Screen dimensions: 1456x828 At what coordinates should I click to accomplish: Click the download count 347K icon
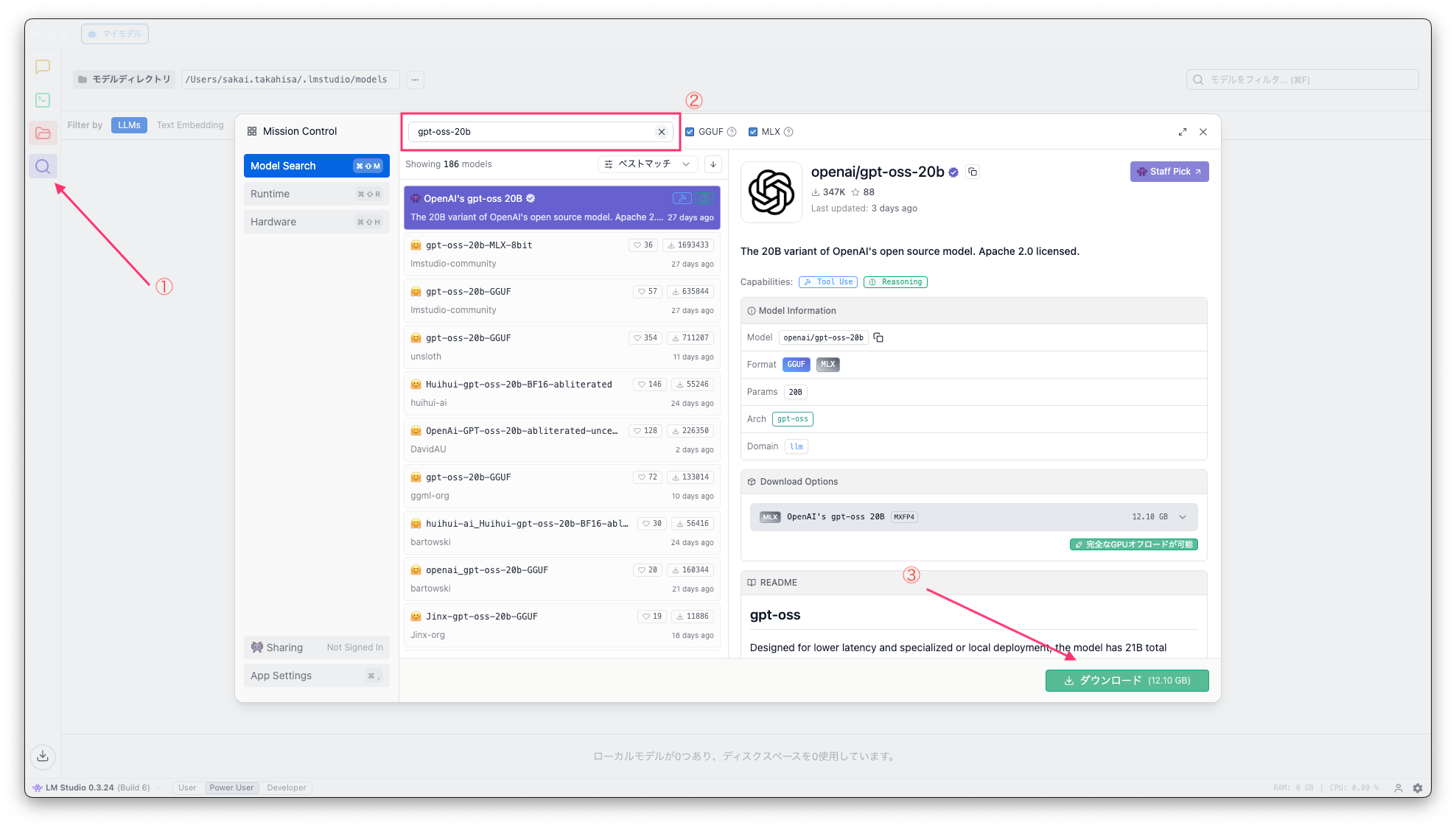coord(816,192)
